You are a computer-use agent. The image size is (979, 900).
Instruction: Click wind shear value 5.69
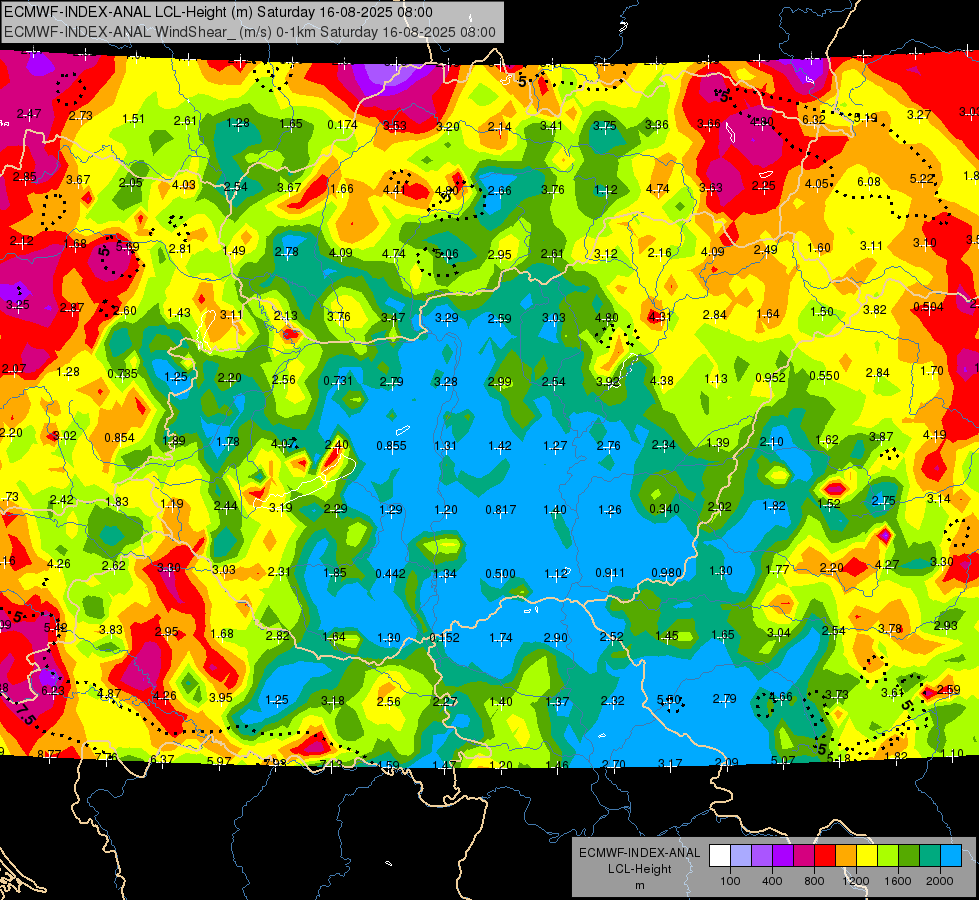pos(127,247)
